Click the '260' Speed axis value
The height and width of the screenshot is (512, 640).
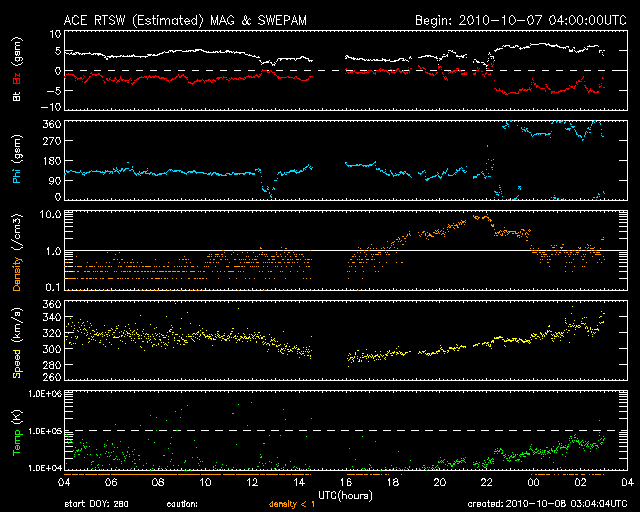coord(52,376)
